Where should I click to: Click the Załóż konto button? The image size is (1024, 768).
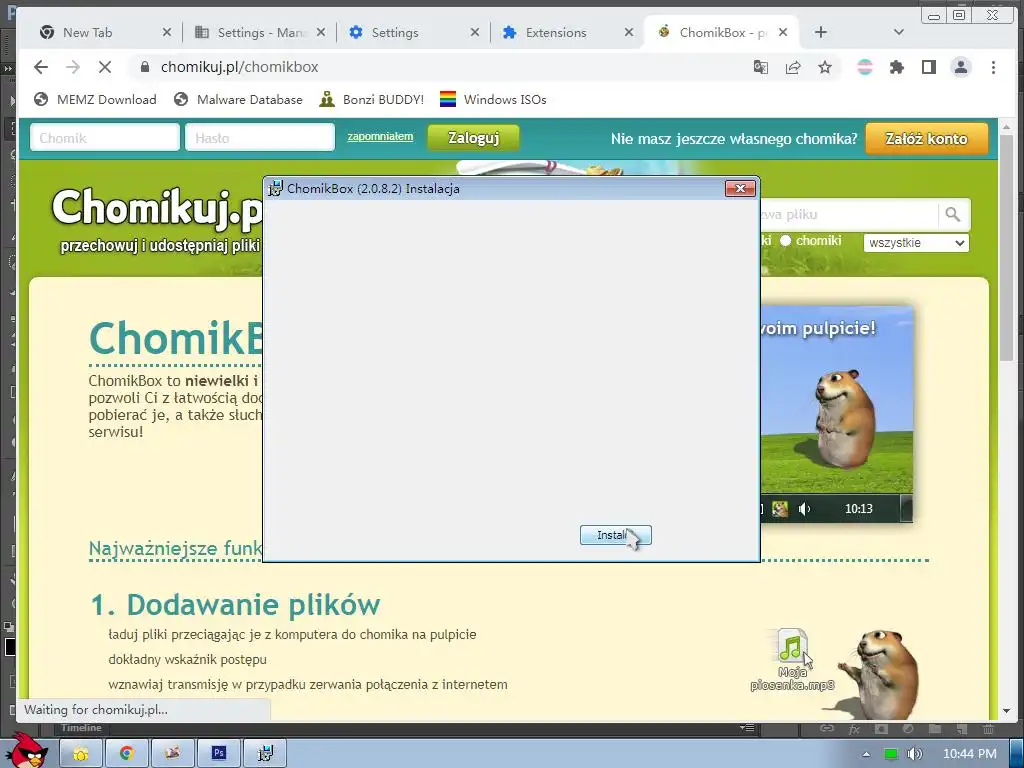(927, 138)
